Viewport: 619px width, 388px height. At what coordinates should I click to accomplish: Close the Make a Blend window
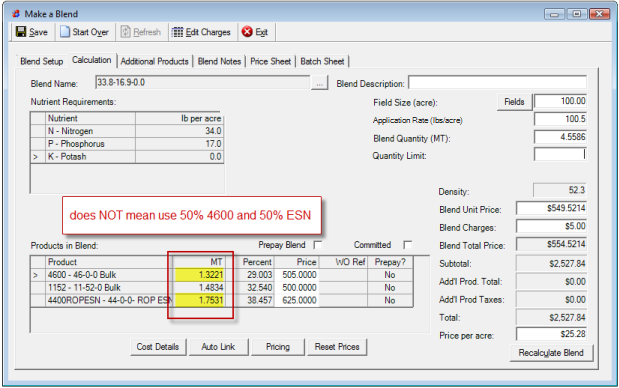[x=599, y=14]
